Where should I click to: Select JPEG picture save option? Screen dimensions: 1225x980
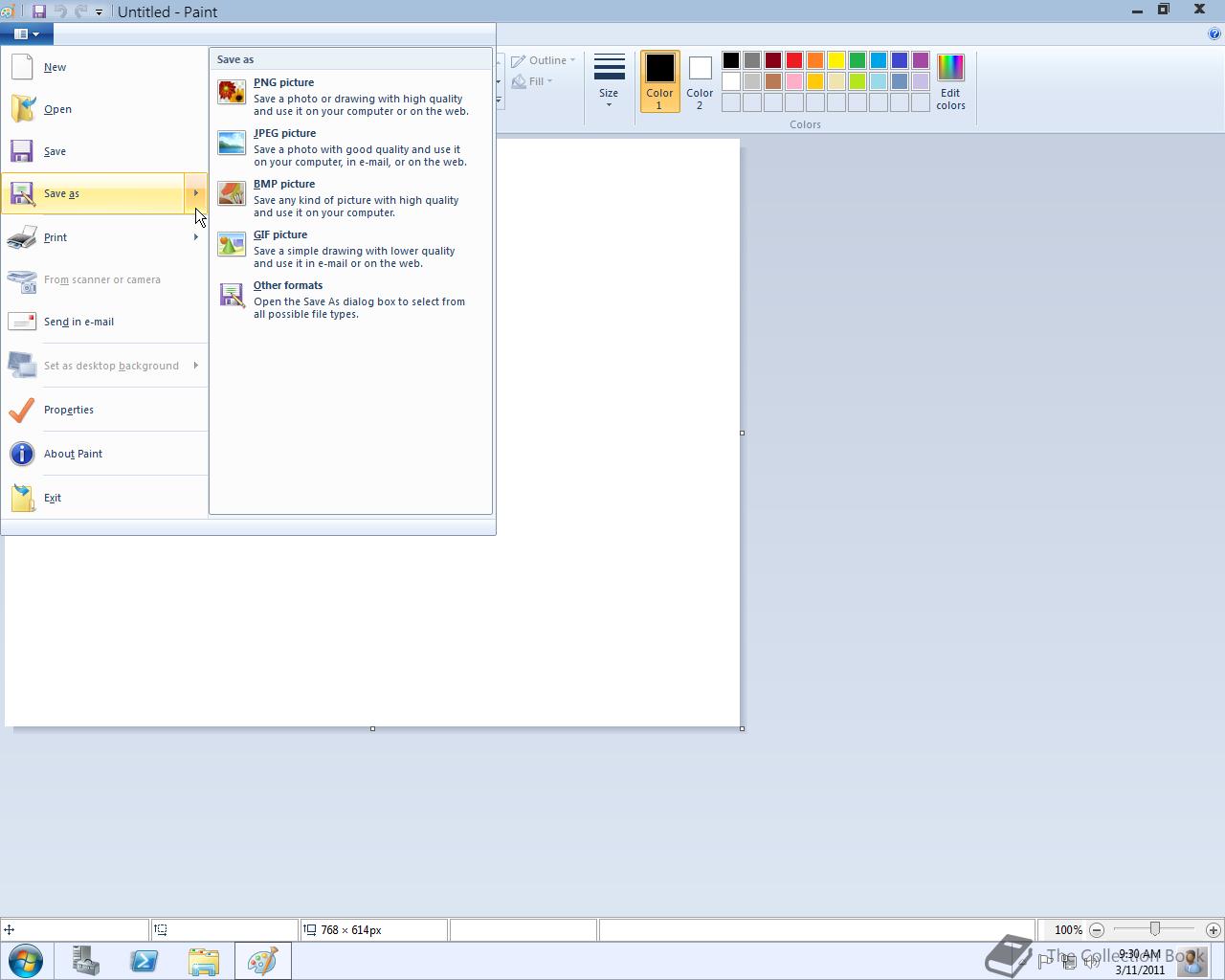click(350, 147)
